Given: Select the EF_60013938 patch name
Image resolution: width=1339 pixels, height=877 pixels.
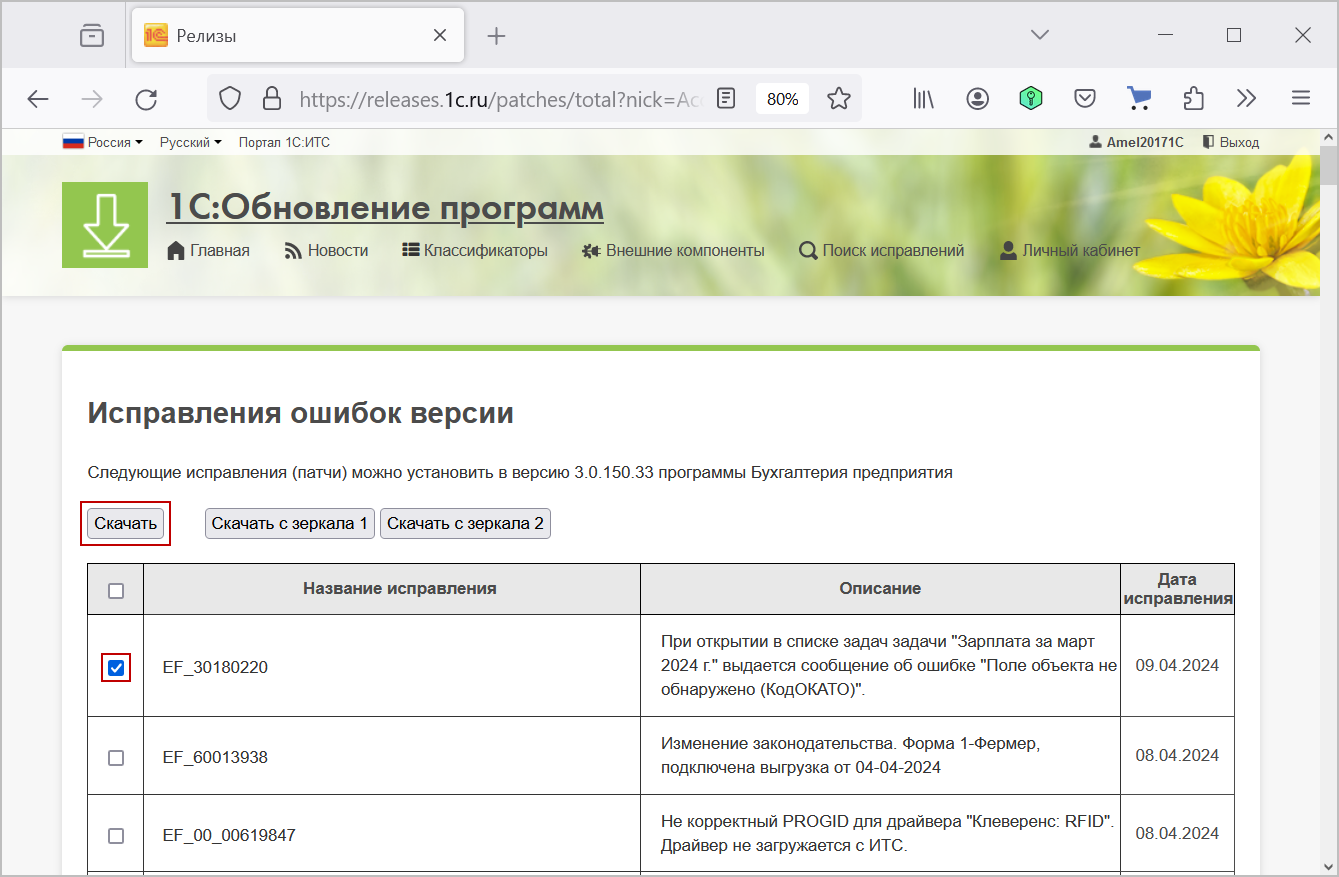Looking at the screenshot, I should tap(215, 758).
